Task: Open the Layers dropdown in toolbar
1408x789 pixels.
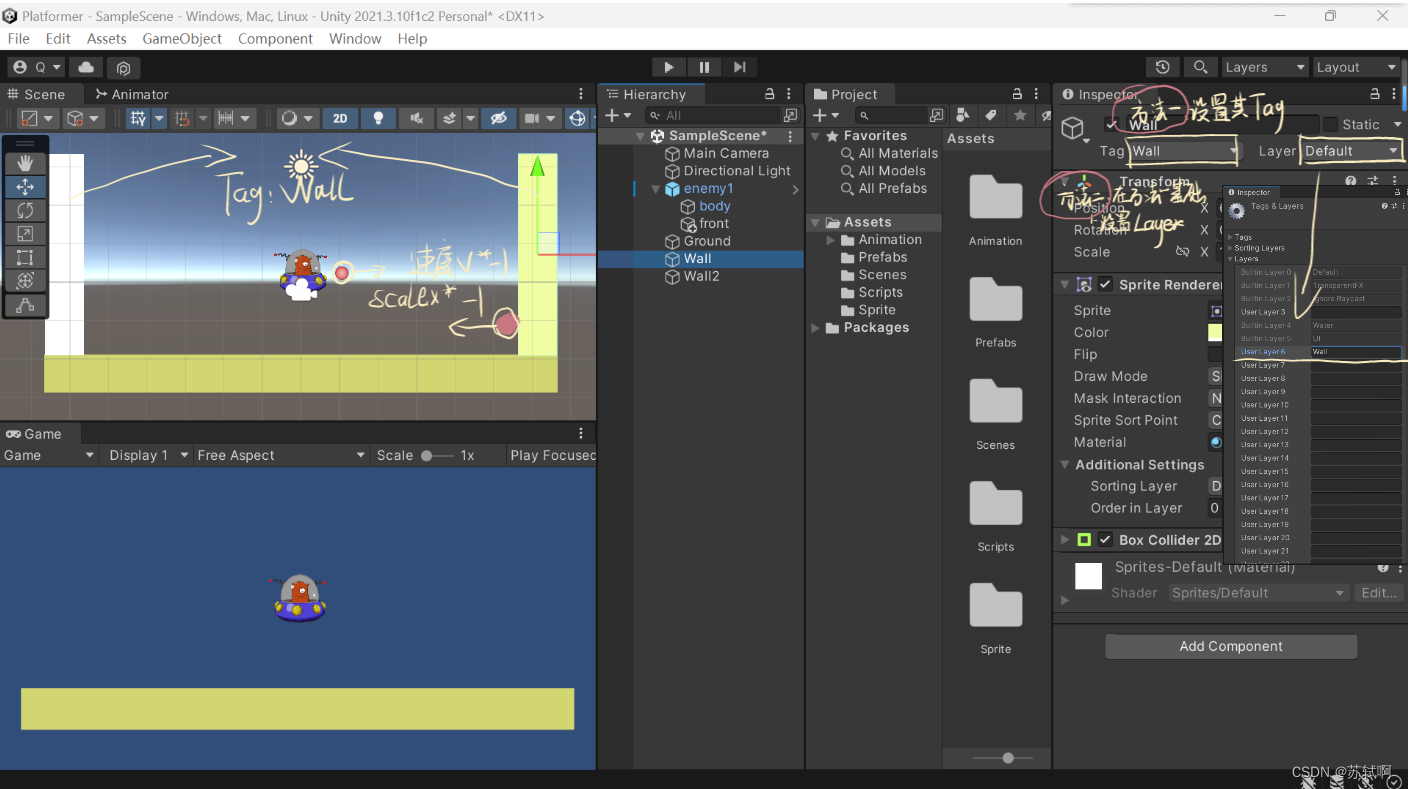Action: tap(1265, 67)
